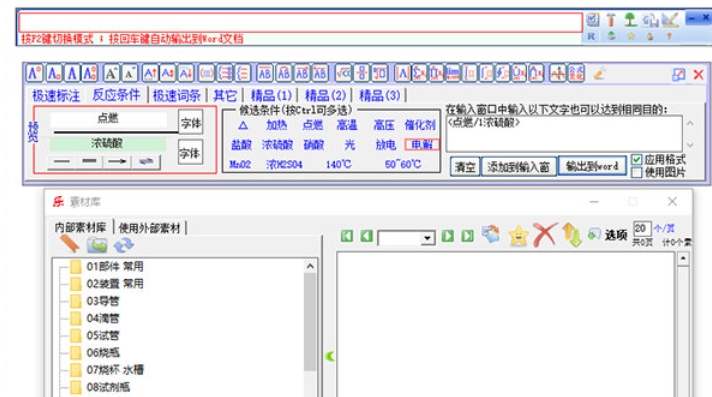The height and width of the screenshot is (397, 712).
Task: Open the 使用外部素材 tab
Action: click(149, 228)
